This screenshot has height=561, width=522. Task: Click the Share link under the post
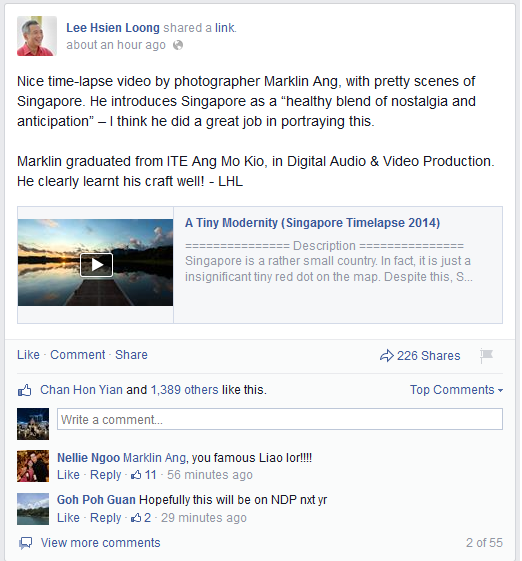tap(131, 355)
